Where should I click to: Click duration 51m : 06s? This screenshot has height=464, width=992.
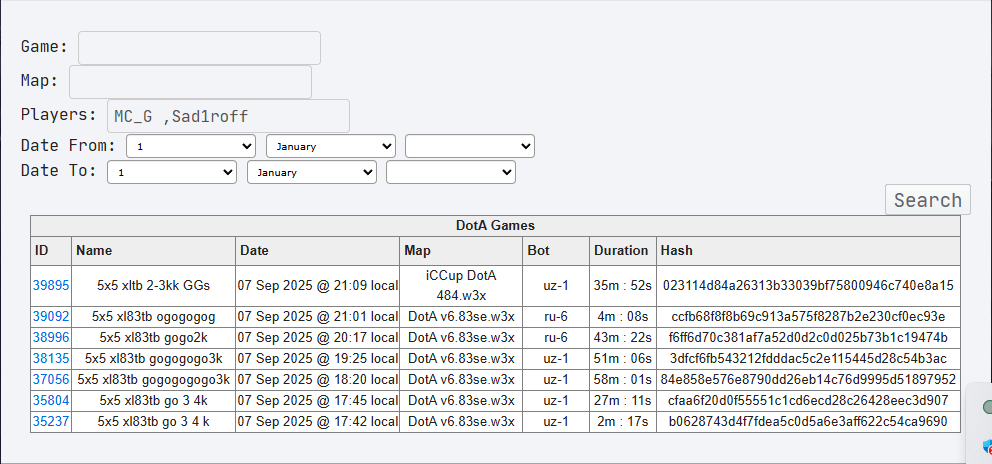coord(623,358)
